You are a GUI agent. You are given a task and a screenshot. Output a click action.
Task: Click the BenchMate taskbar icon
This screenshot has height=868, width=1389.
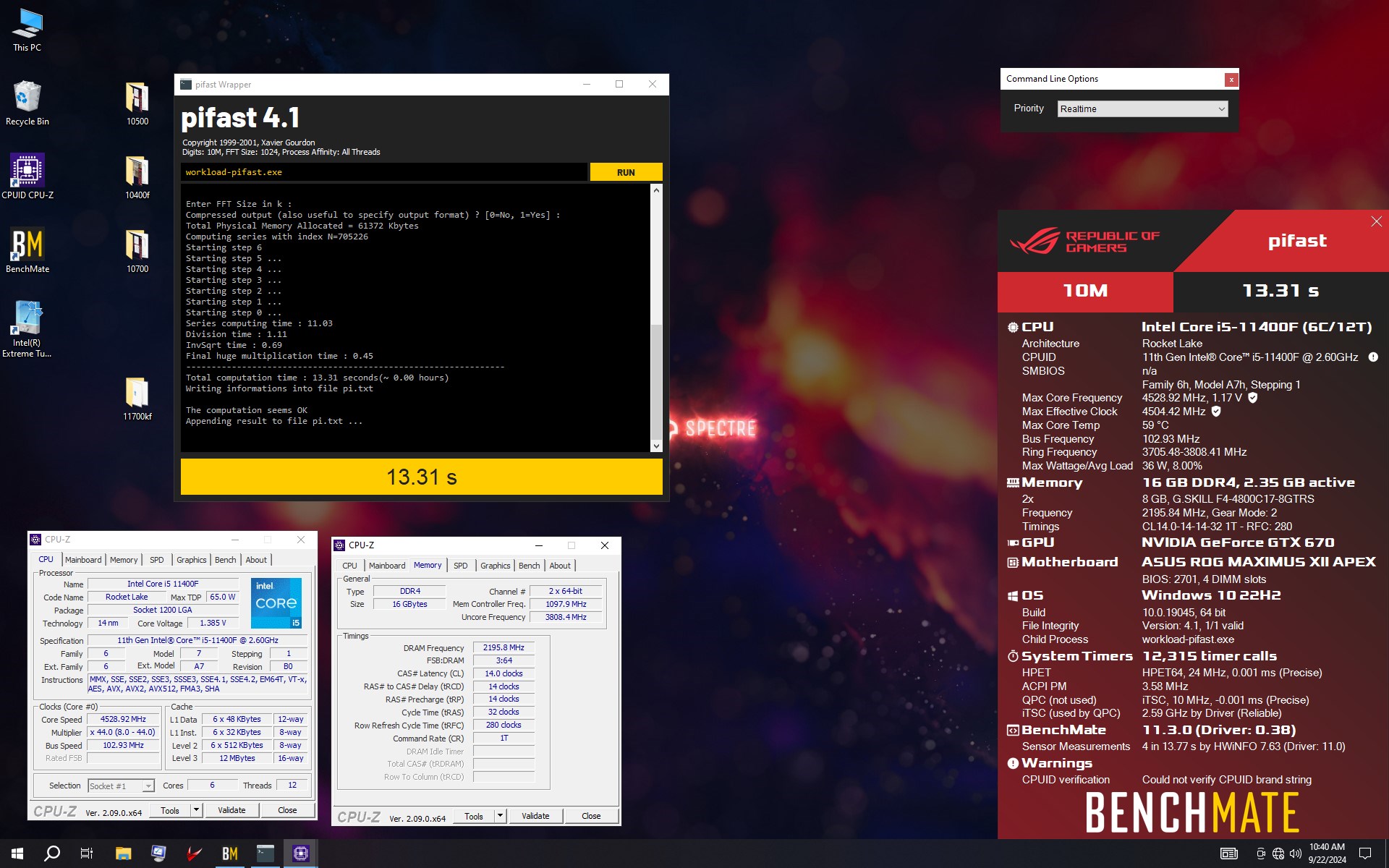(230, 854)
